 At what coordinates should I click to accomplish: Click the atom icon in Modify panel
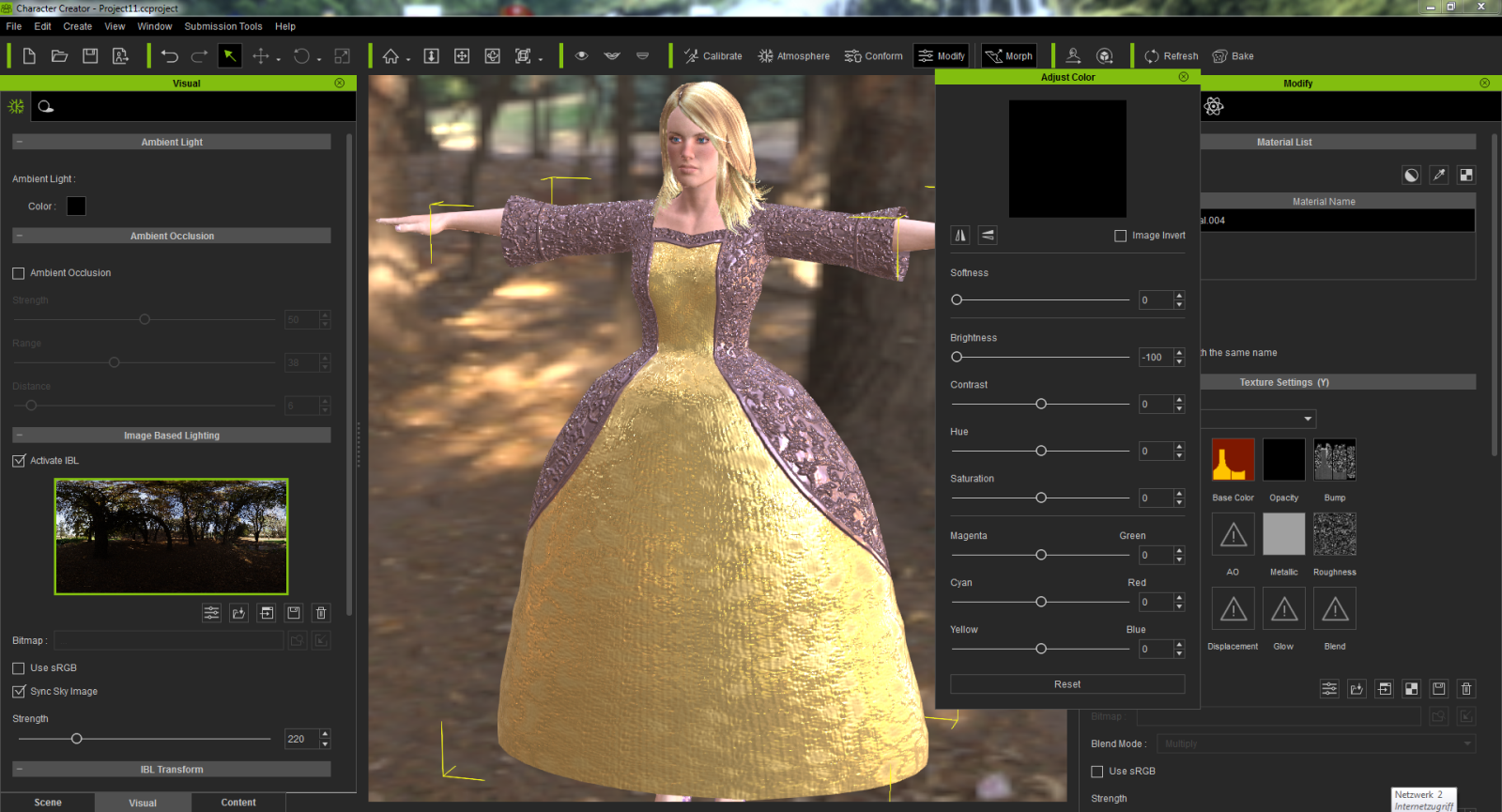pos(1214,106)
